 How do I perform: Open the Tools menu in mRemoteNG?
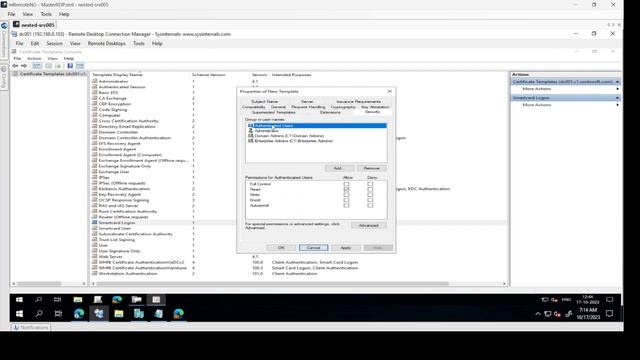(x=46, y=14)
